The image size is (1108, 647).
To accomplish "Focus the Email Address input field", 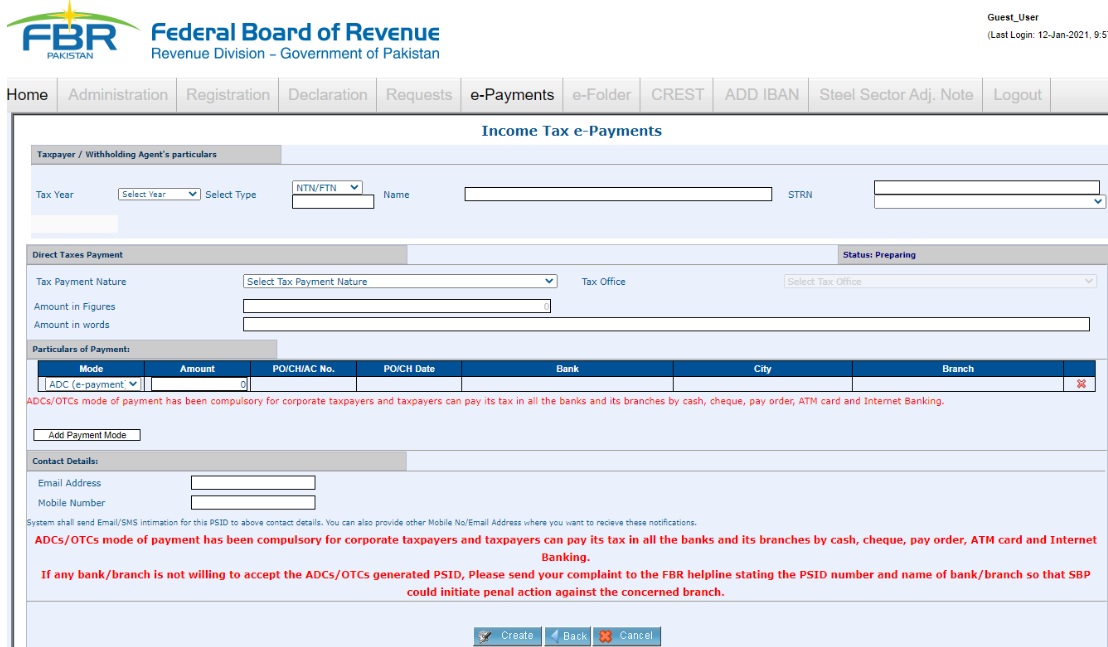I will pyautogui.click(x=253, y=483).
